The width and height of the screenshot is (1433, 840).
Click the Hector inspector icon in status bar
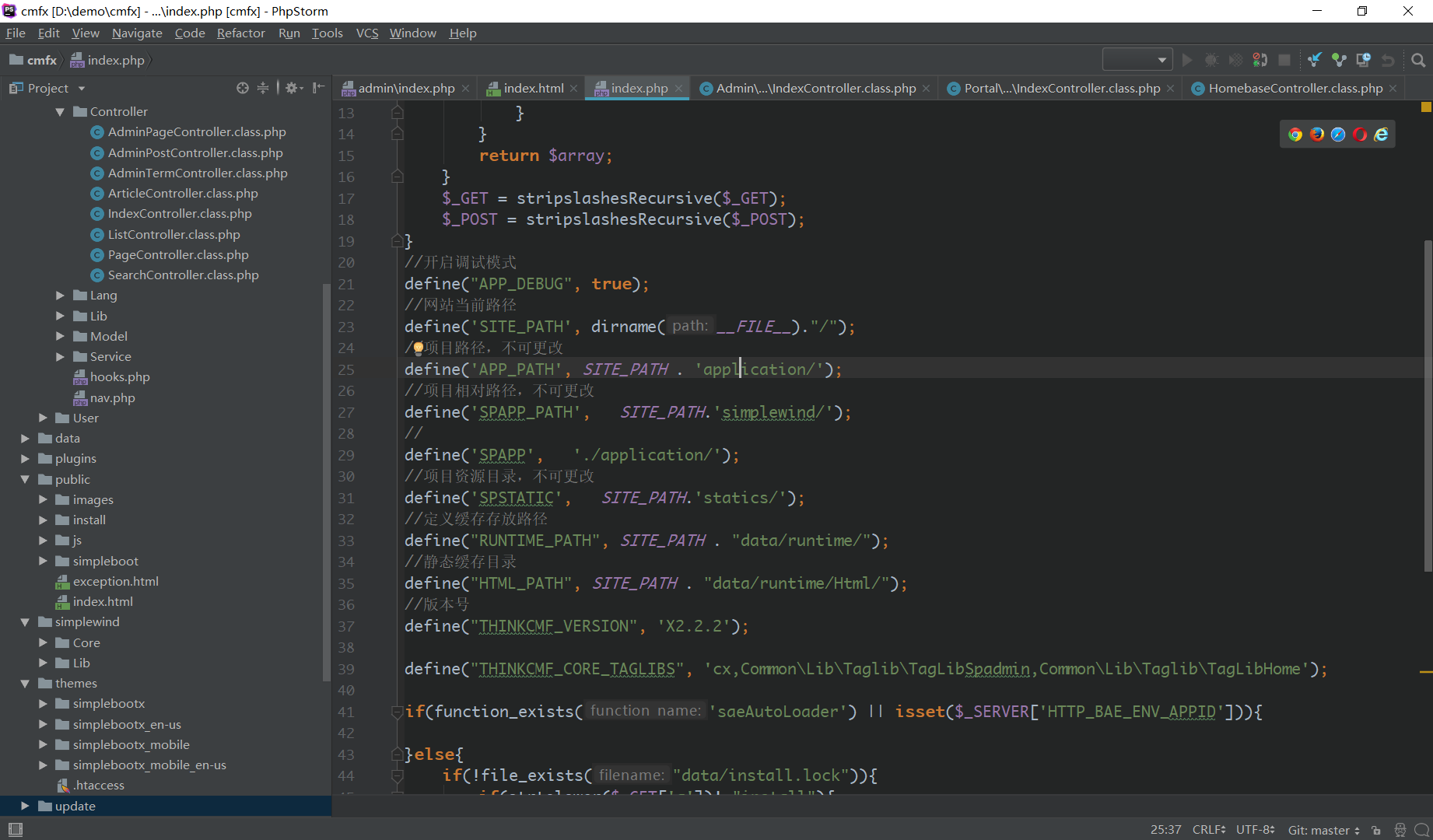click(1400, 830)
